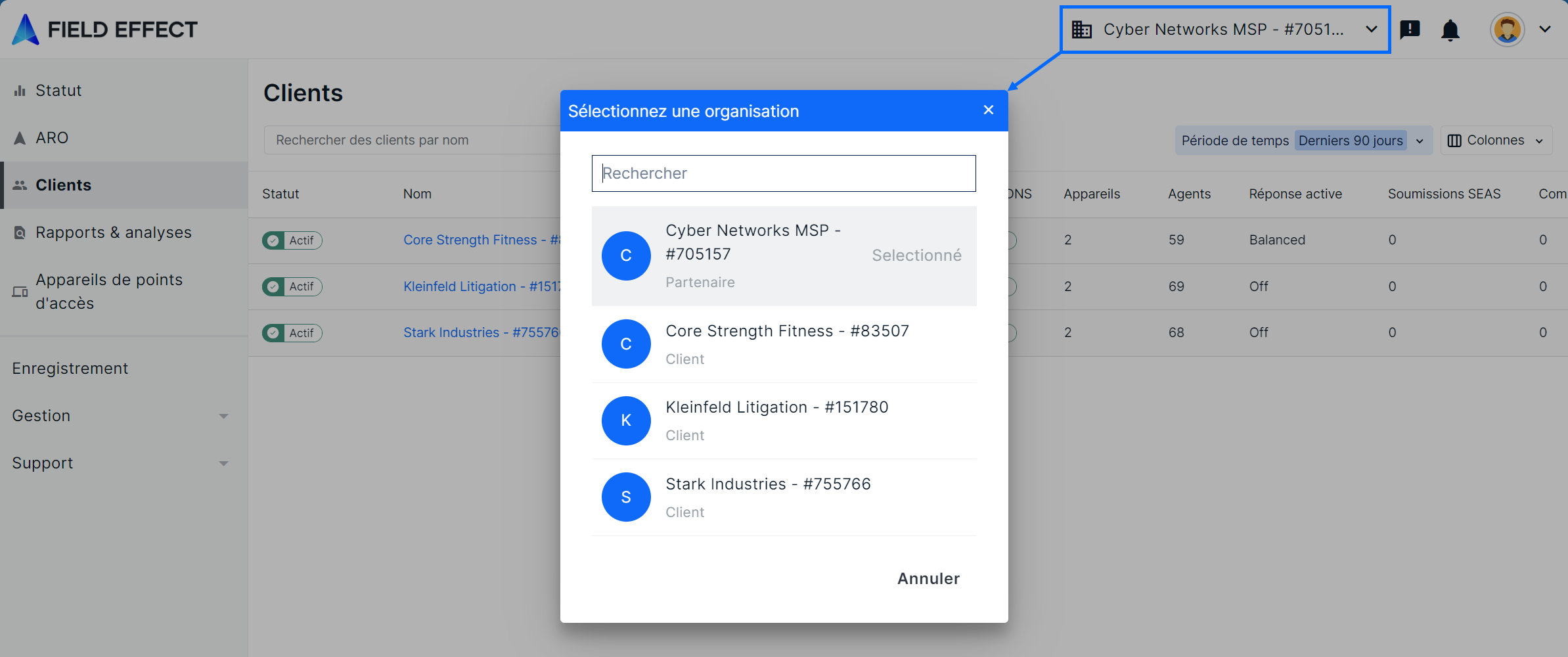Viewport: 1568px width, 657px height.
Task: Expand the Gestion sidebar section
Action: pos(123,416)
